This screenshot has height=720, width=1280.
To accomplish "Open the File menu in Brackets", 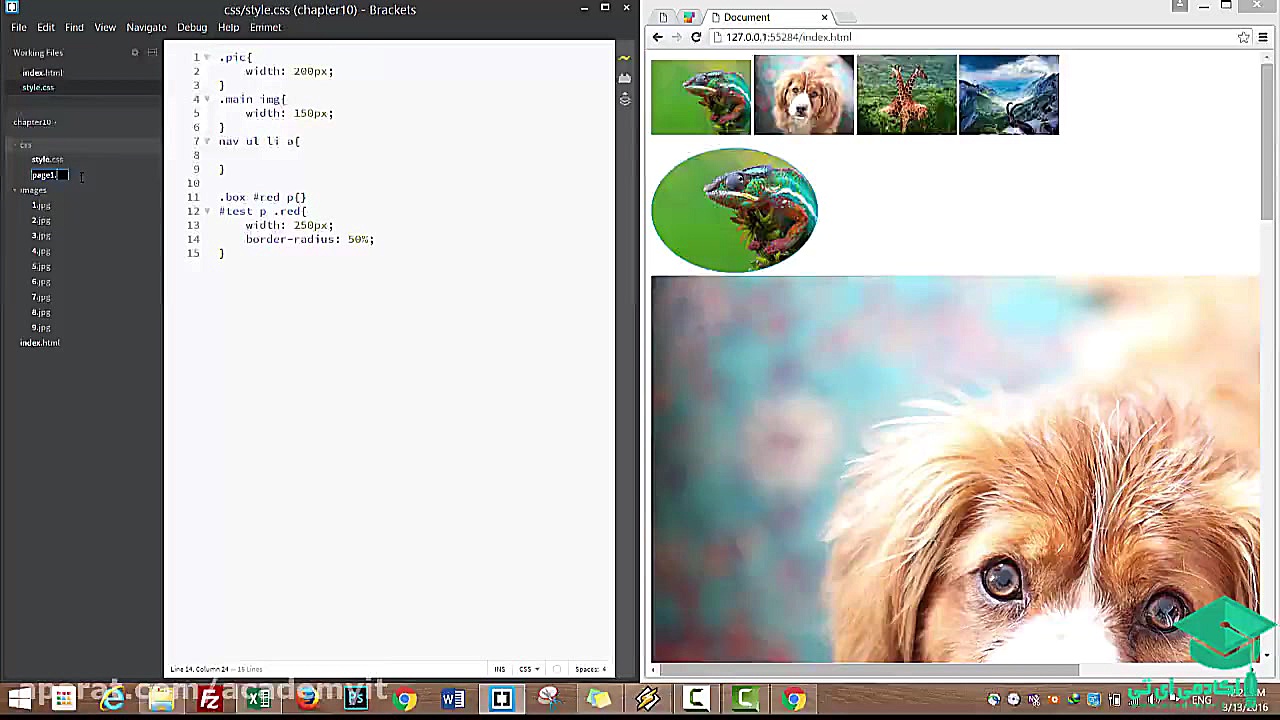I will [19, 27].
